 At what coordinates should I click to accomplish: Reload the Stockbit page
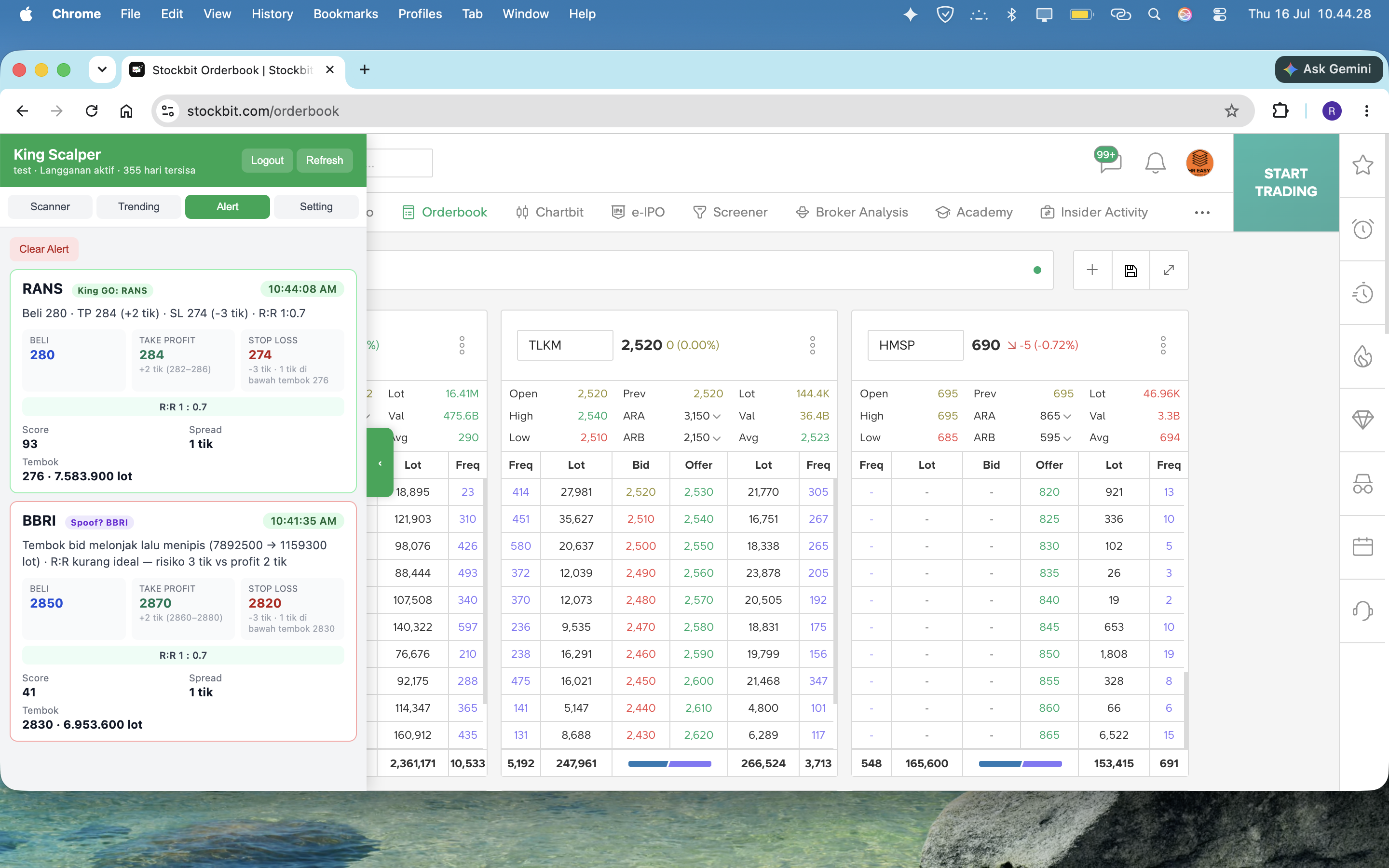(x=91, y=111)
